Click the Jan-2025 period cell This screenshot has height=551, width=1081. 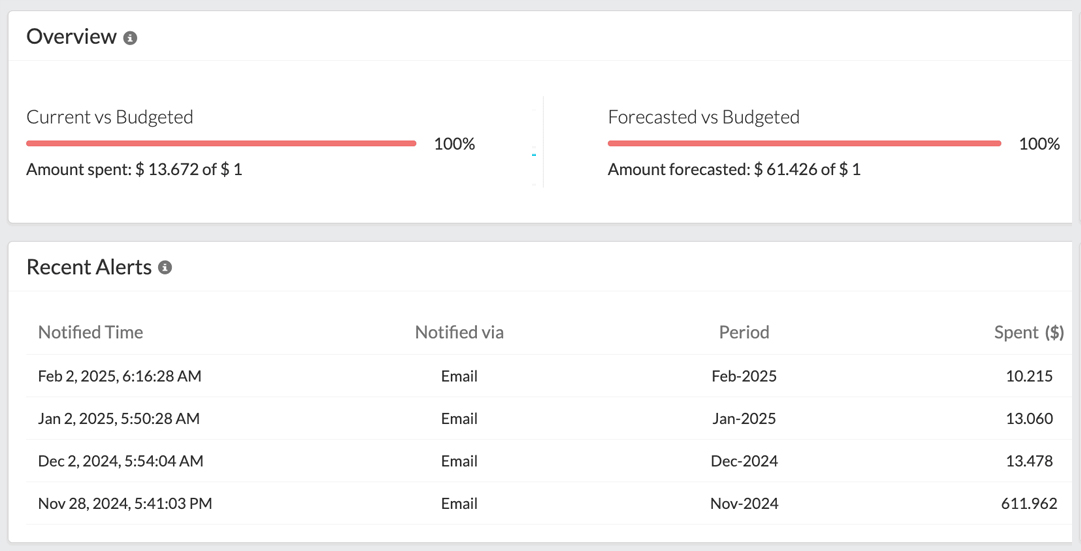point(744,418)
